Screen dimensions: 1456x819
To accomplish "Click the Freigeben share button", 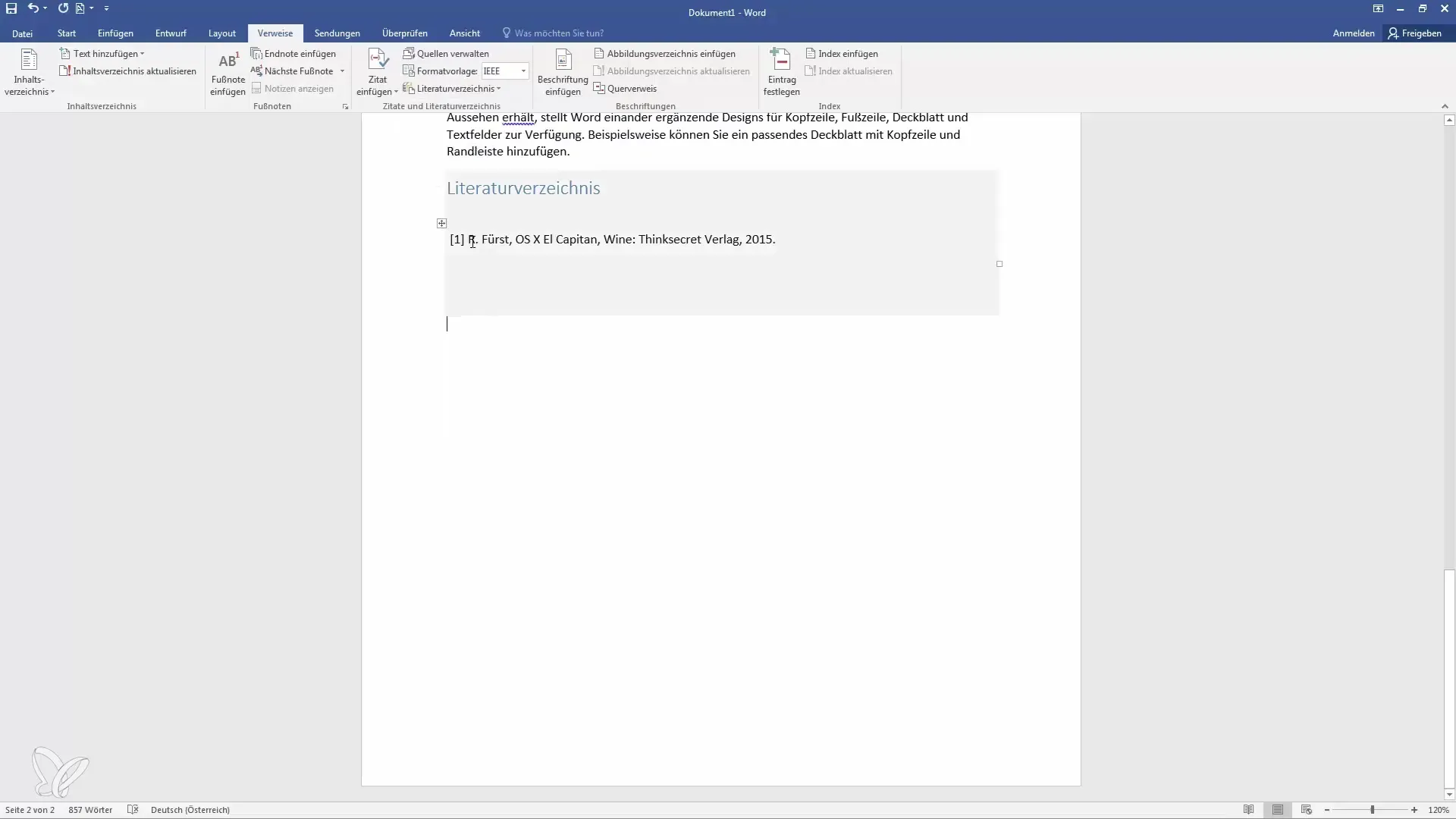I will pos(1415,33).
